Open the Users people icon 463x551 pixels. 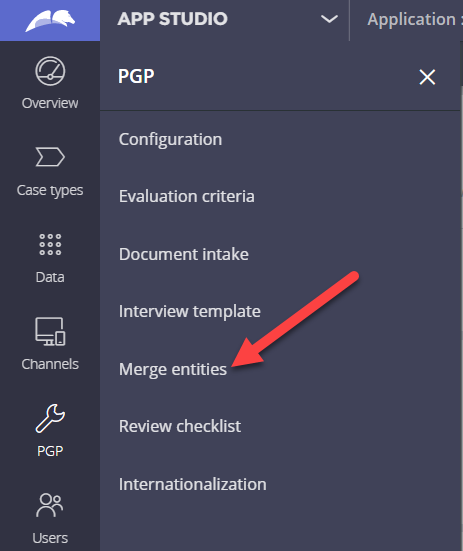[x=50, y=505]
